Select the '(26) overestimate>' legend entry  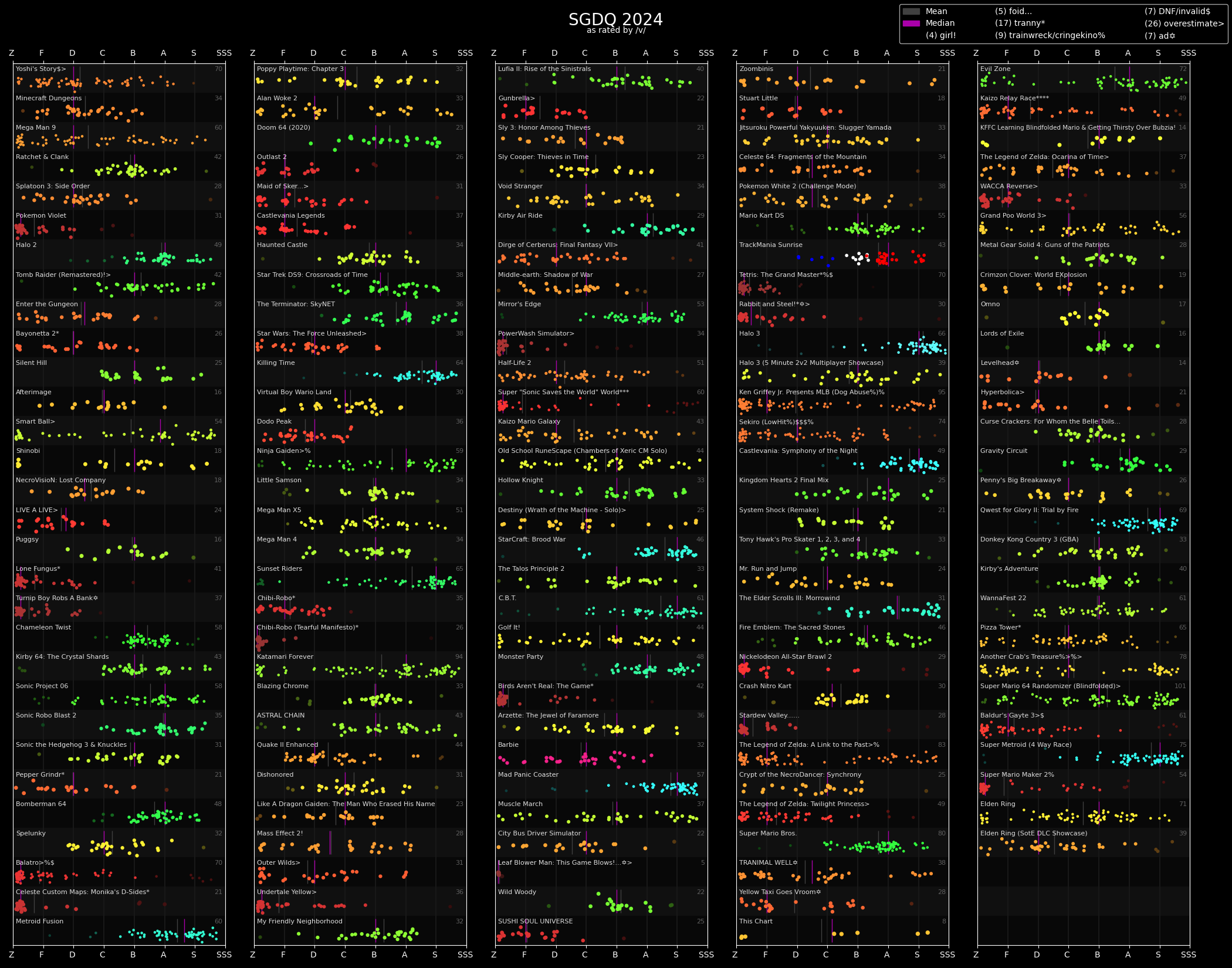pos(1184,23)
